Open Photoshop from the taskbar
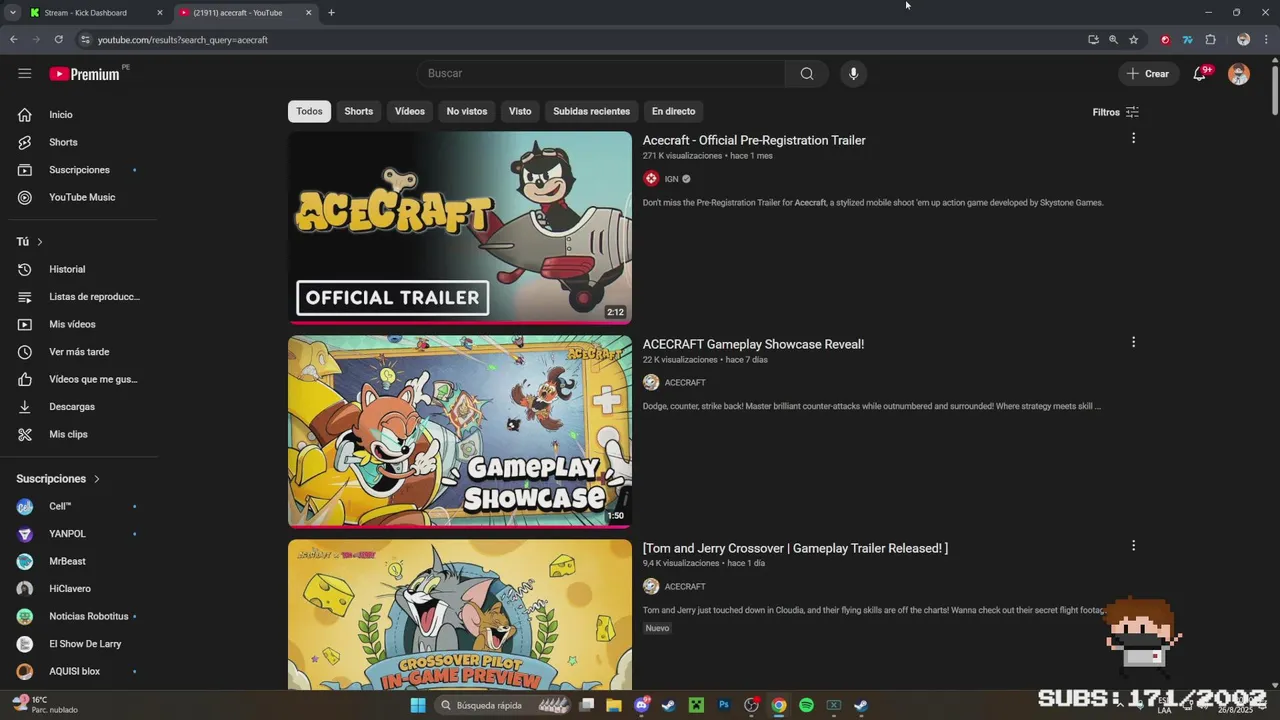This screenshot has width=1280, height=720. point(724,705)
